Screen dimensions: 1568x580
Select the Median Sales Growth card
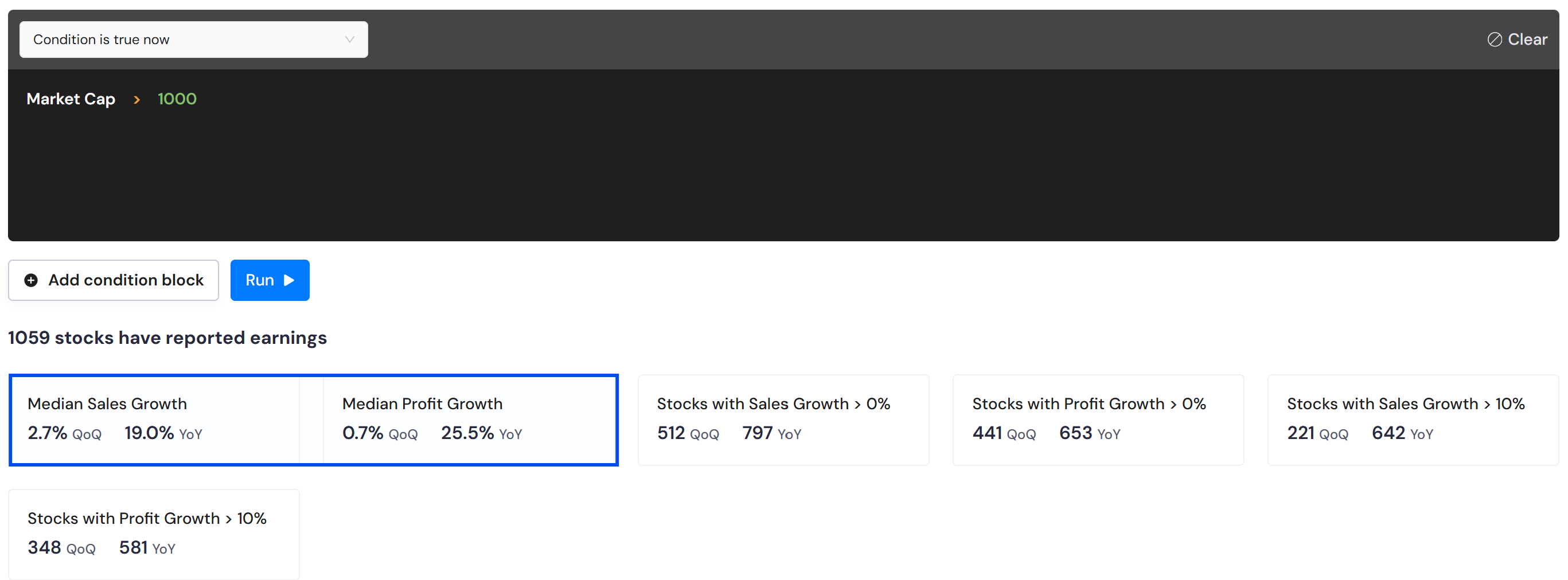click(155, 420)
